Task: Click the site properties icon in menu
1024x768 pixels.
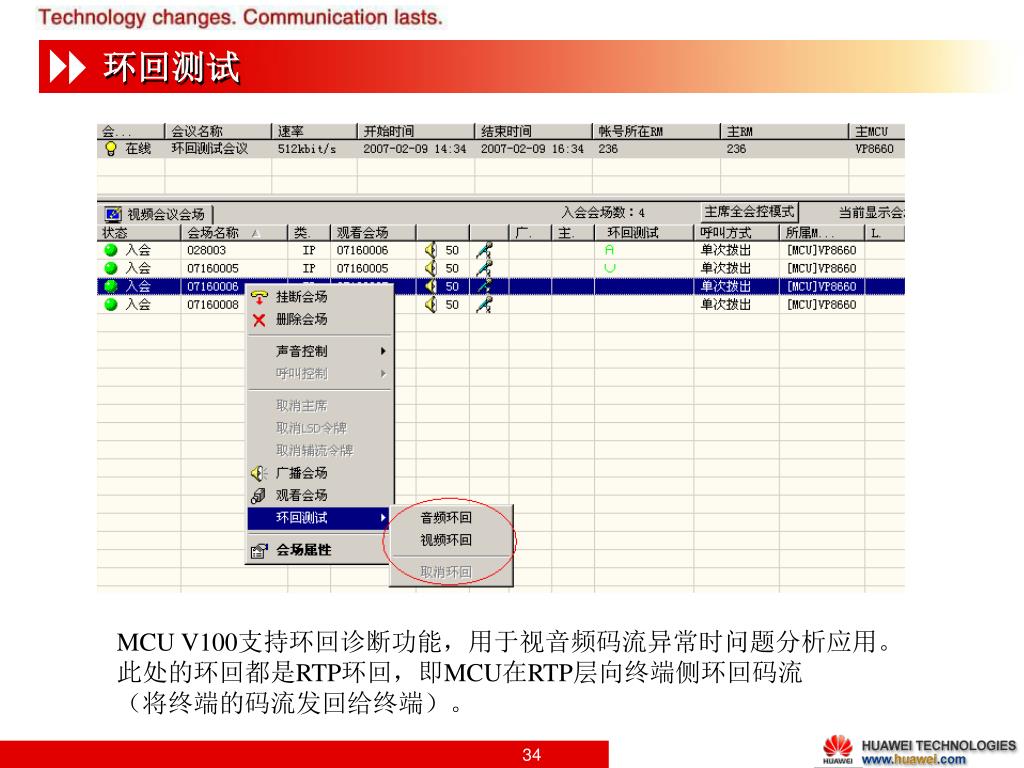Action: 259,551
